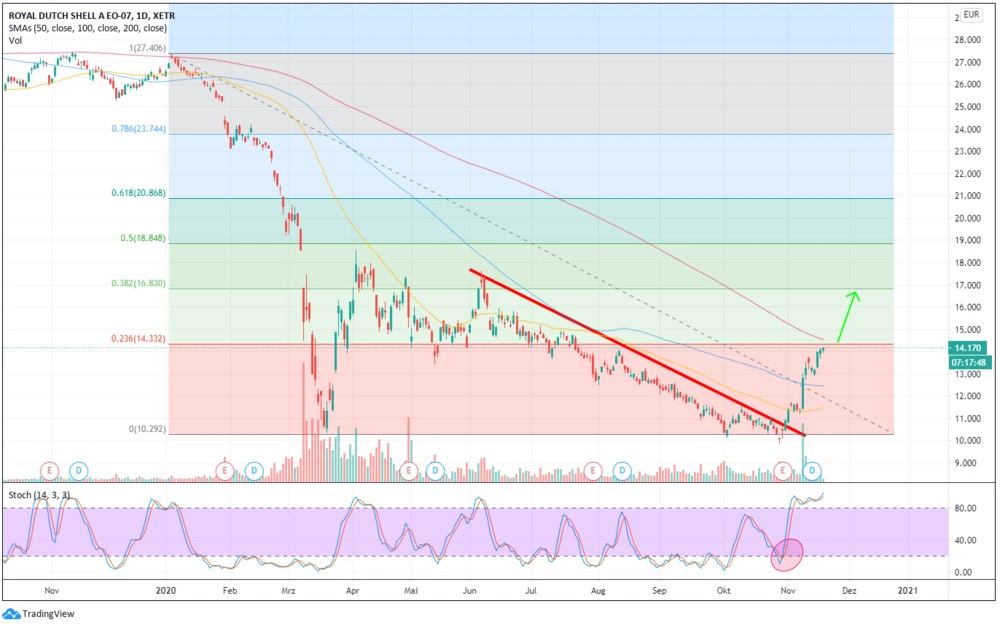The width and height of the screenshot is (1000, 625).
Task: Select the thick red trend line drawing
Action: [637, 353]
